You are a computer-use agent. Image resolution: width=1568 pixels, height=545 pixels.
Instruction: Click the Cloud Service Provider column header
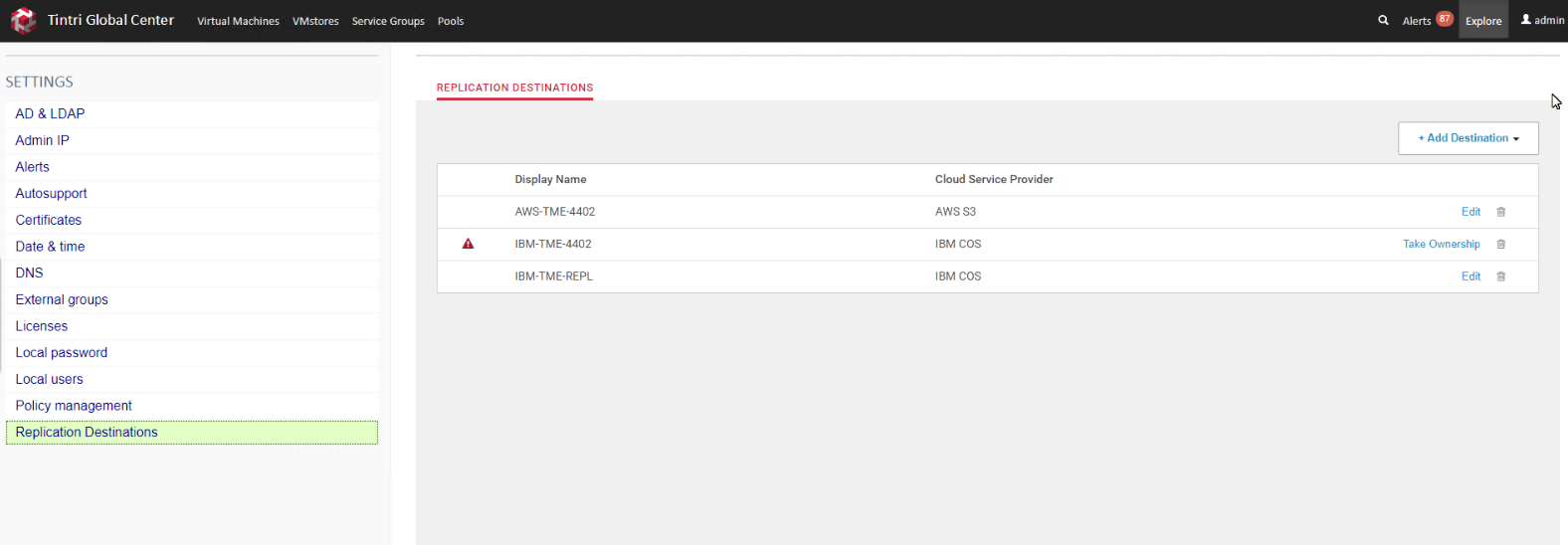[x=994, y=180]
